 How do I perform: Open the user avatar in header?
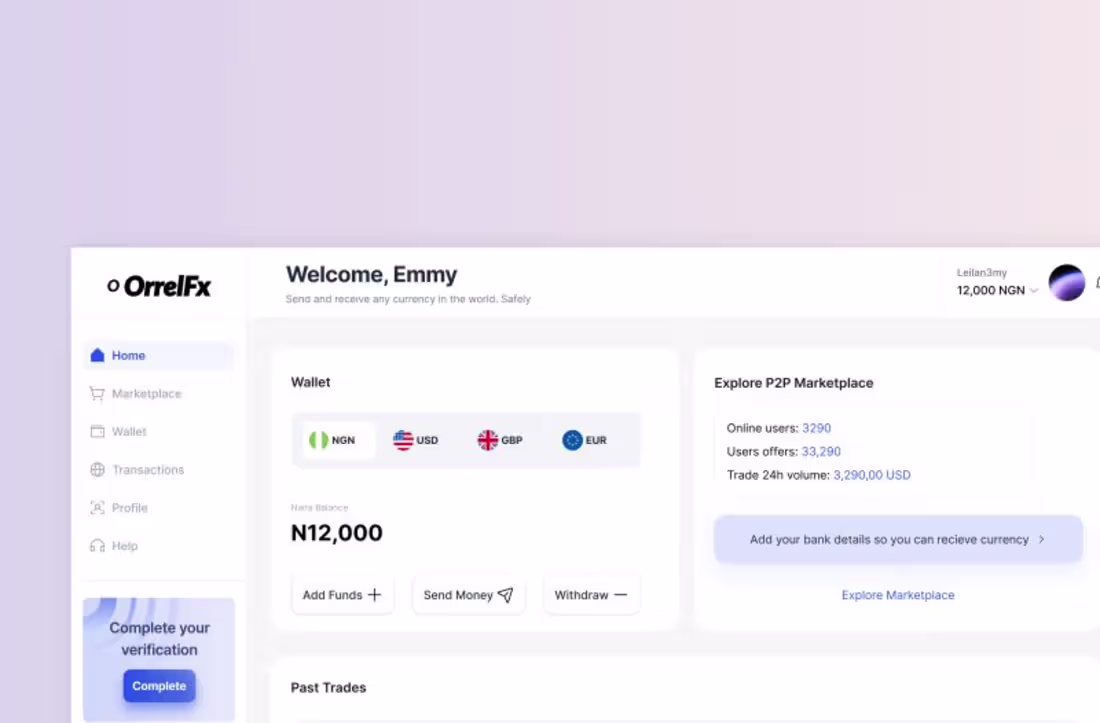[1066, 283]
